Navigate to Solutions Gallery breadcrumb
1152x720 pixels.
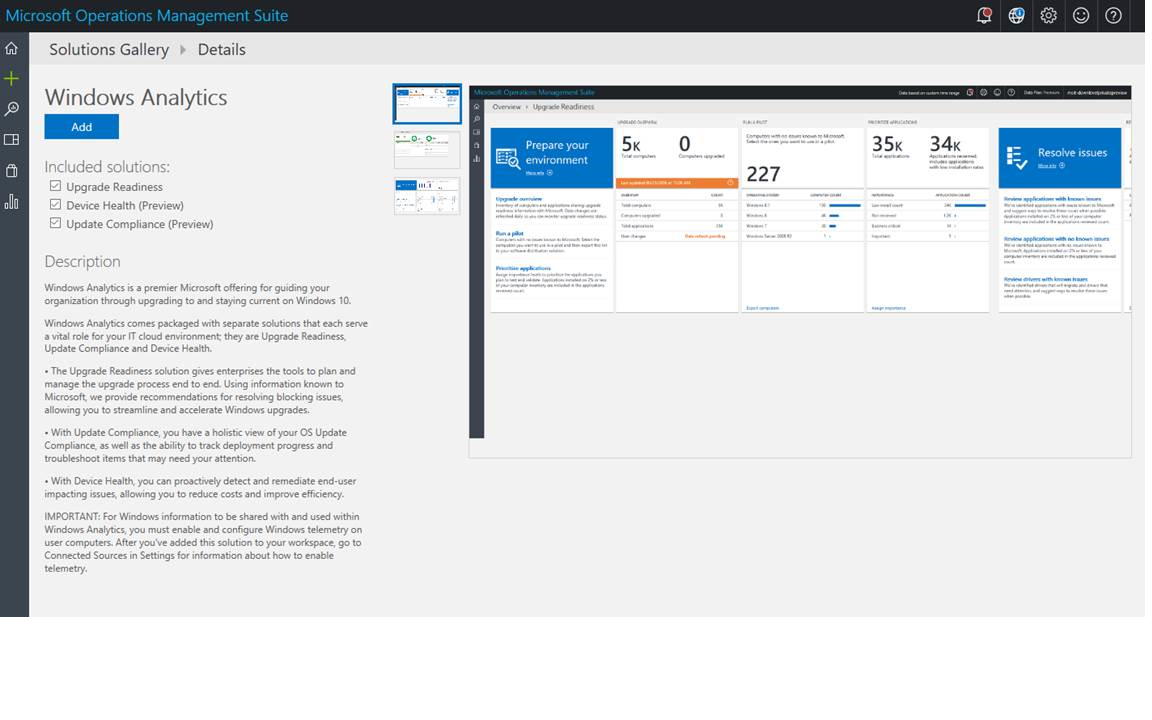[x=109, y=50]
